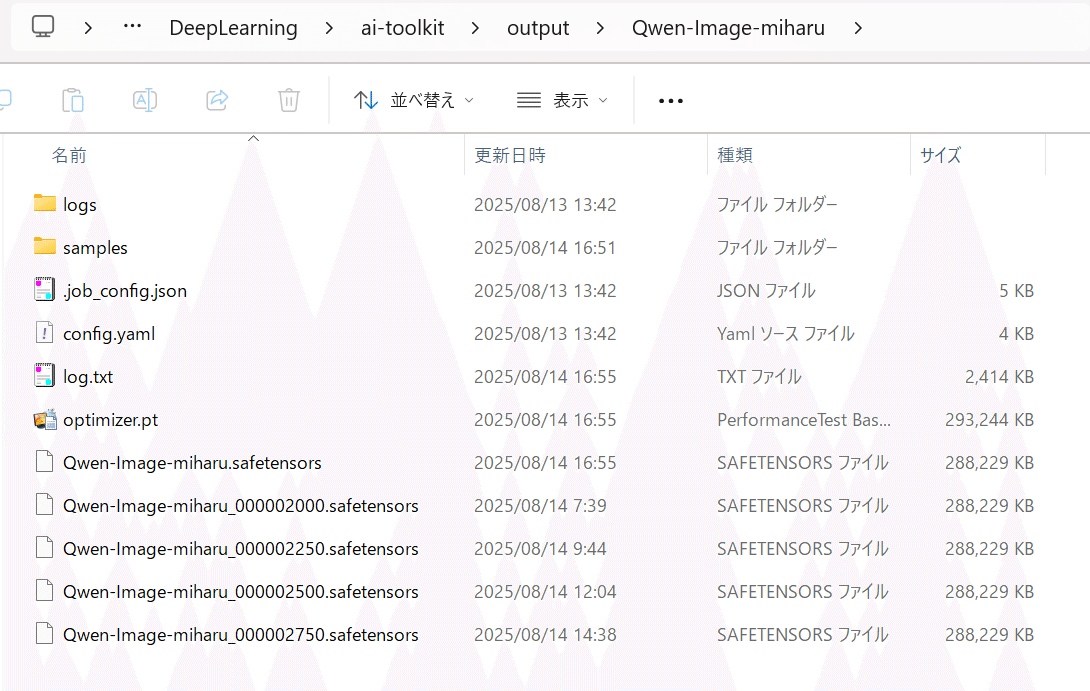Screen dimensions: 1090x691
Task: Navigate to DeepLearning in the breadcrumb
Action: point(233,27)
